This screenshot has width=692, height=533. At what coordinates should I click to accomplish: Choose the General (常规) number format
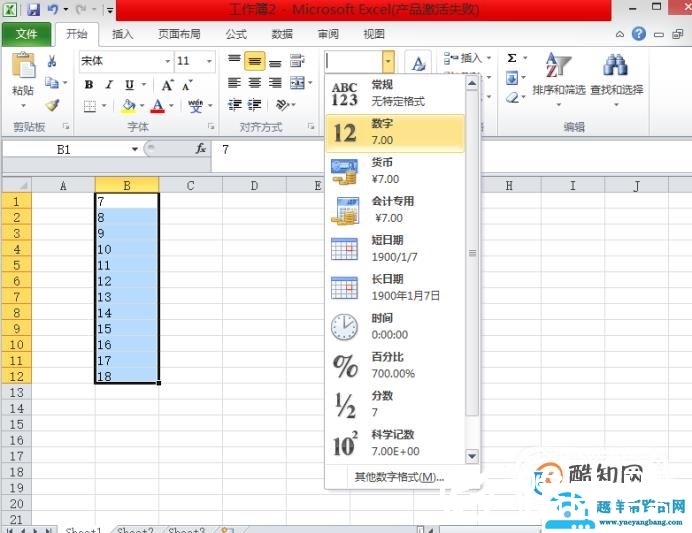click(395, 94)
